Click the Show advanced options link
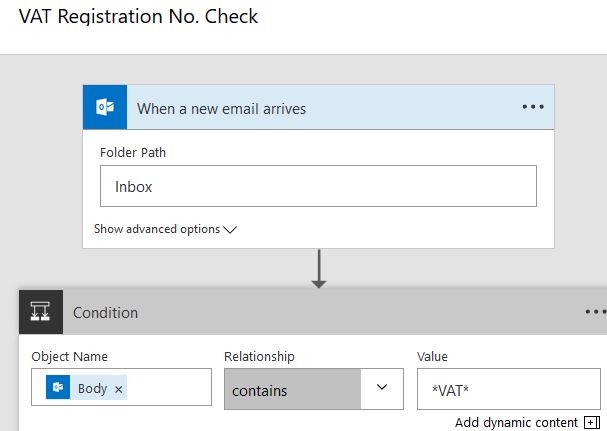607x431 pixels. pyautogui.click(x=157, y=229)
